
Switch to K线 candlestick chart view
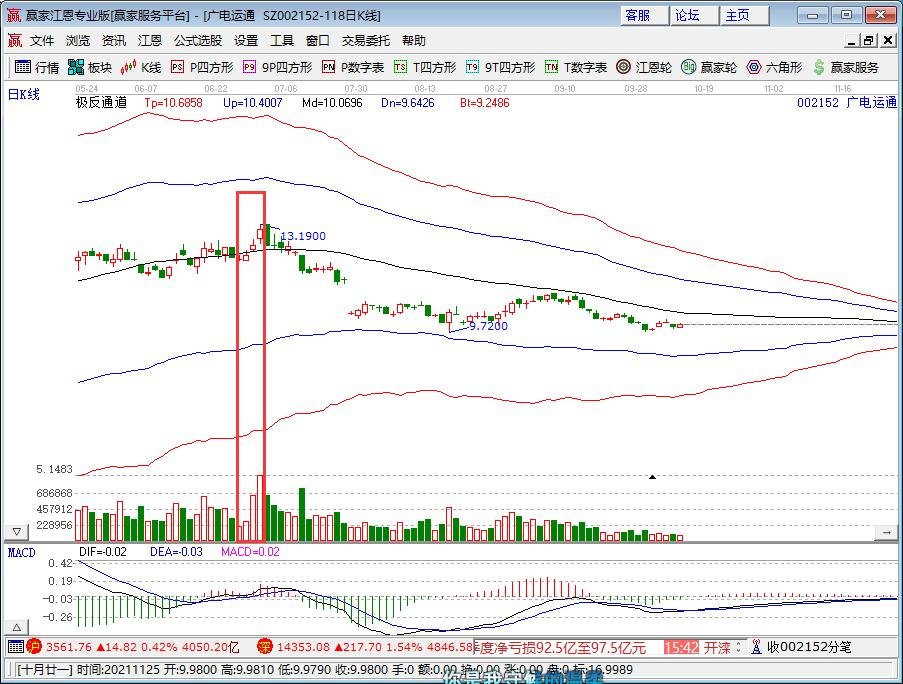(x=141, y=68)
